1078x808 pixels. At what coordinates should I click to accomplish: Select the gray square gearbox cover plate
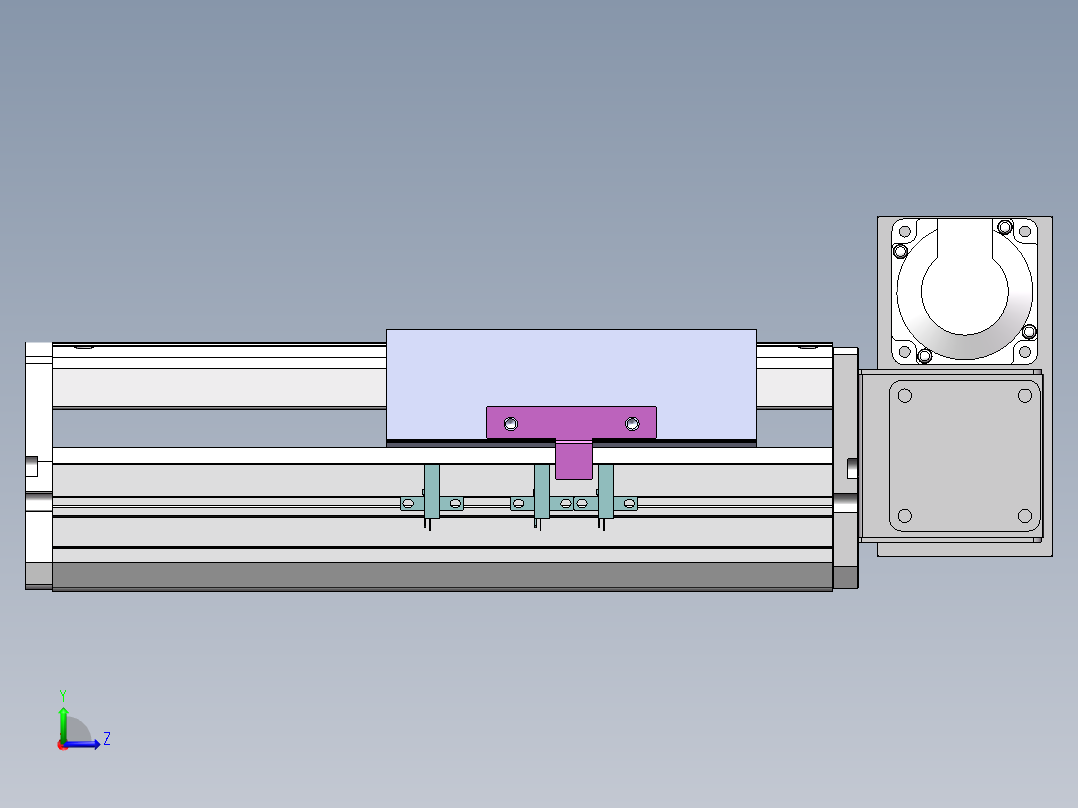coord(965,456)
